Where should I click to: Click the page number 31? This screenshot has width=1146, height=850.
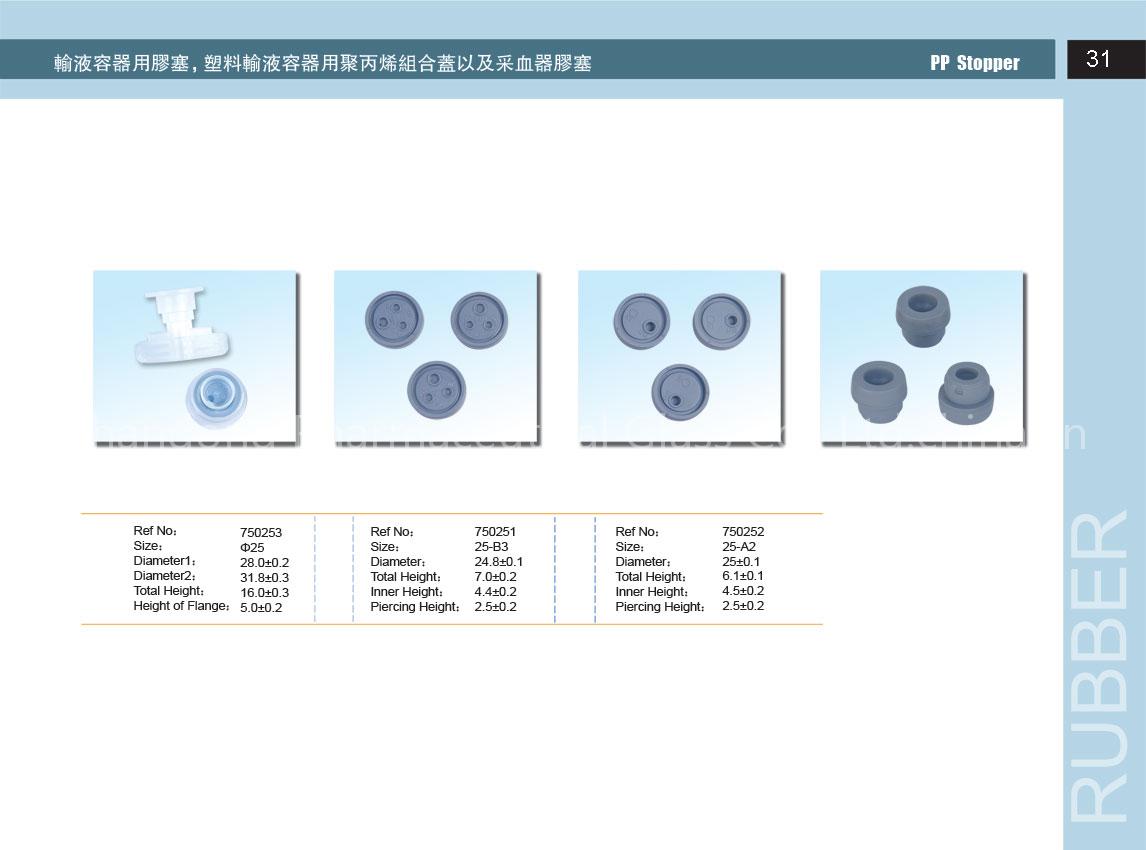pos(1098,58)
